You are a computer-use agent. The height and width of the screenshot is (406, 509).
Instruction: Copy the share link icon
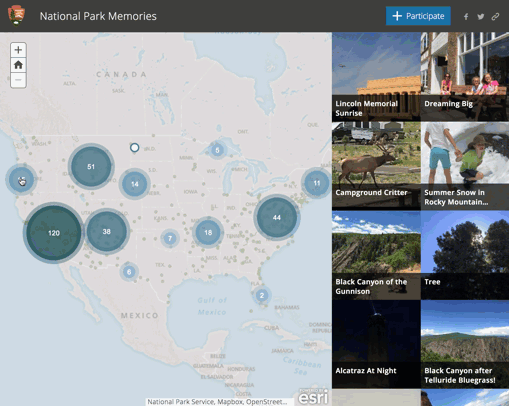tap(495, 16)
